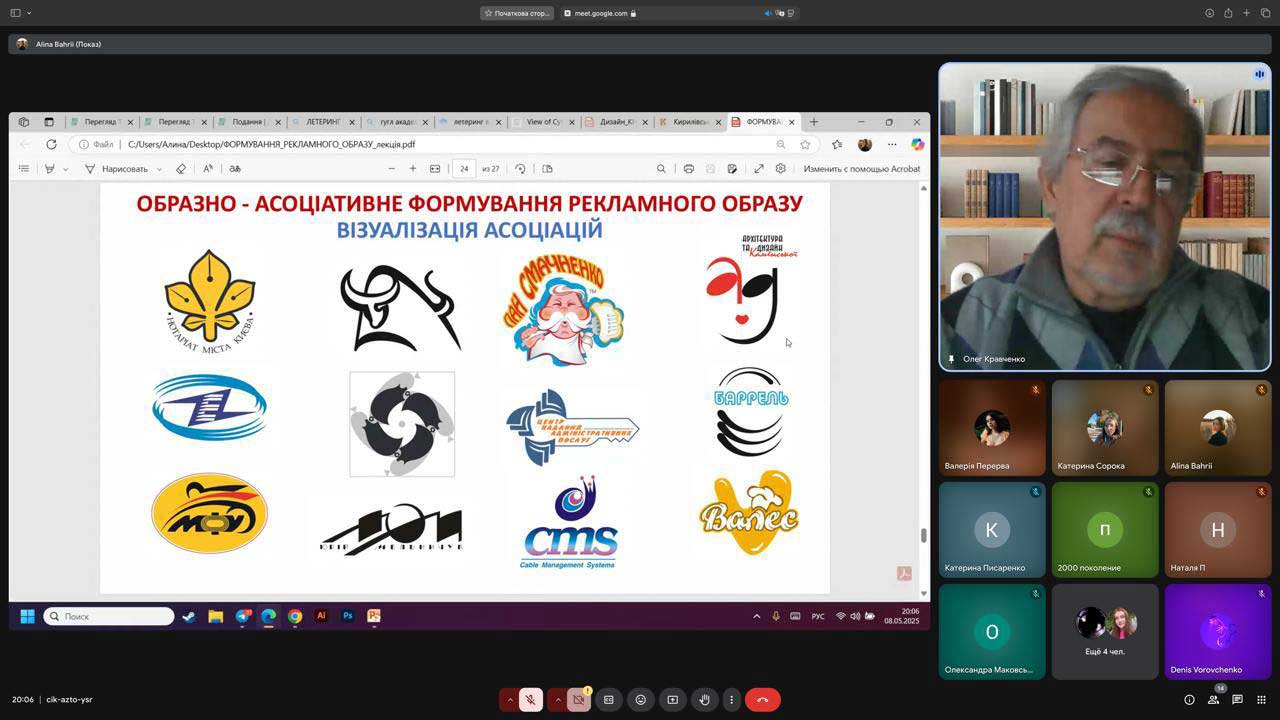The image size is (1280, 720).
Task: Toggle the camera button in Meet
Action: click(579, 700)
